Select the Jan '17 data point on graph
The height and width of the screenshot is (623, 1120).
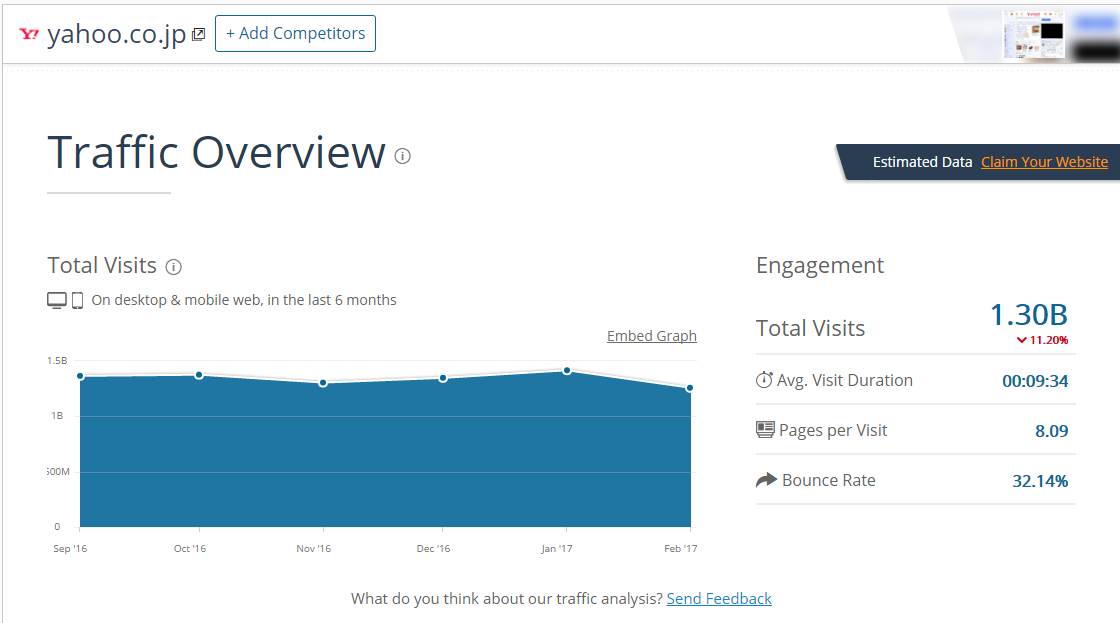coord(566,370)
